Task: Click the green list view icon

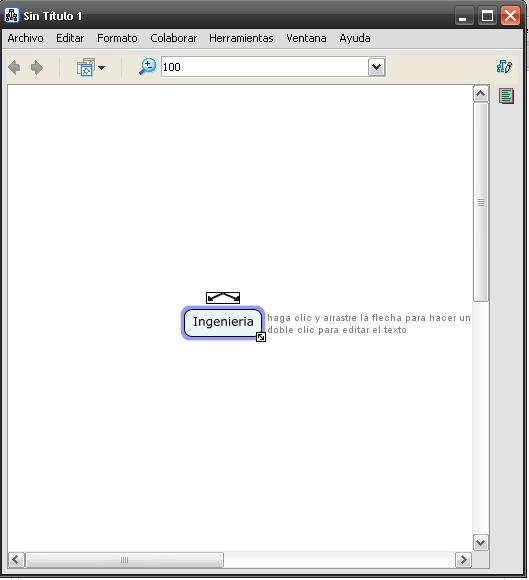Action: tap(506, 96)
